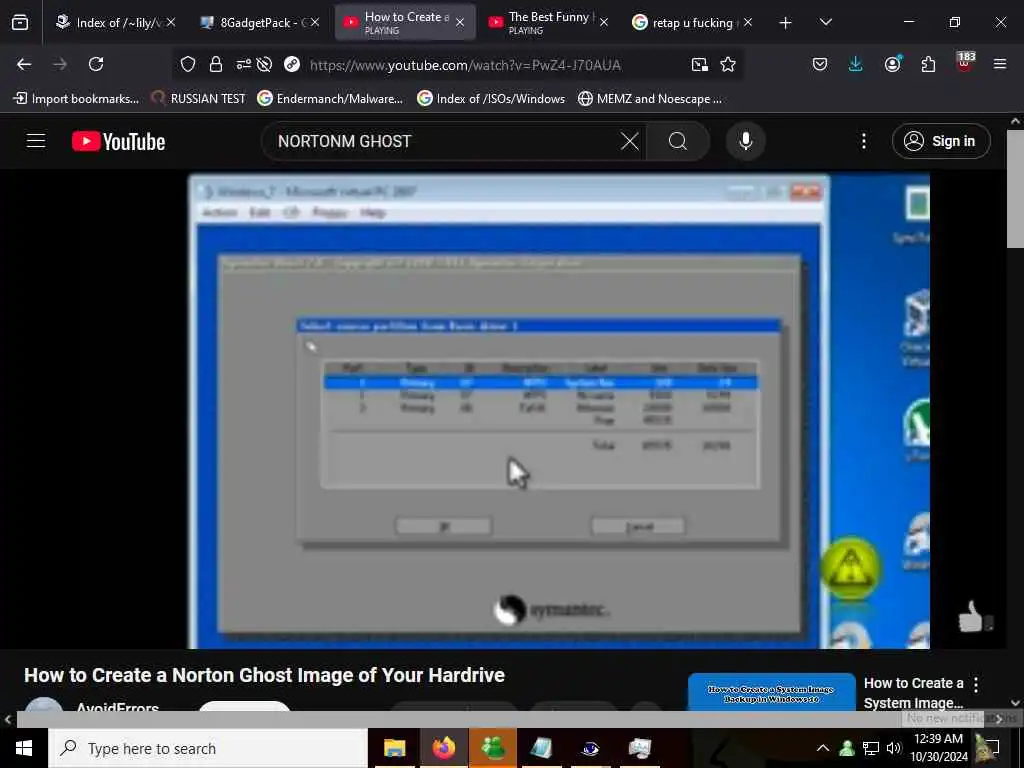This screenshot has width=1024, height=768.
Task: Clear the YouTube search query
Action: (630, 141)
